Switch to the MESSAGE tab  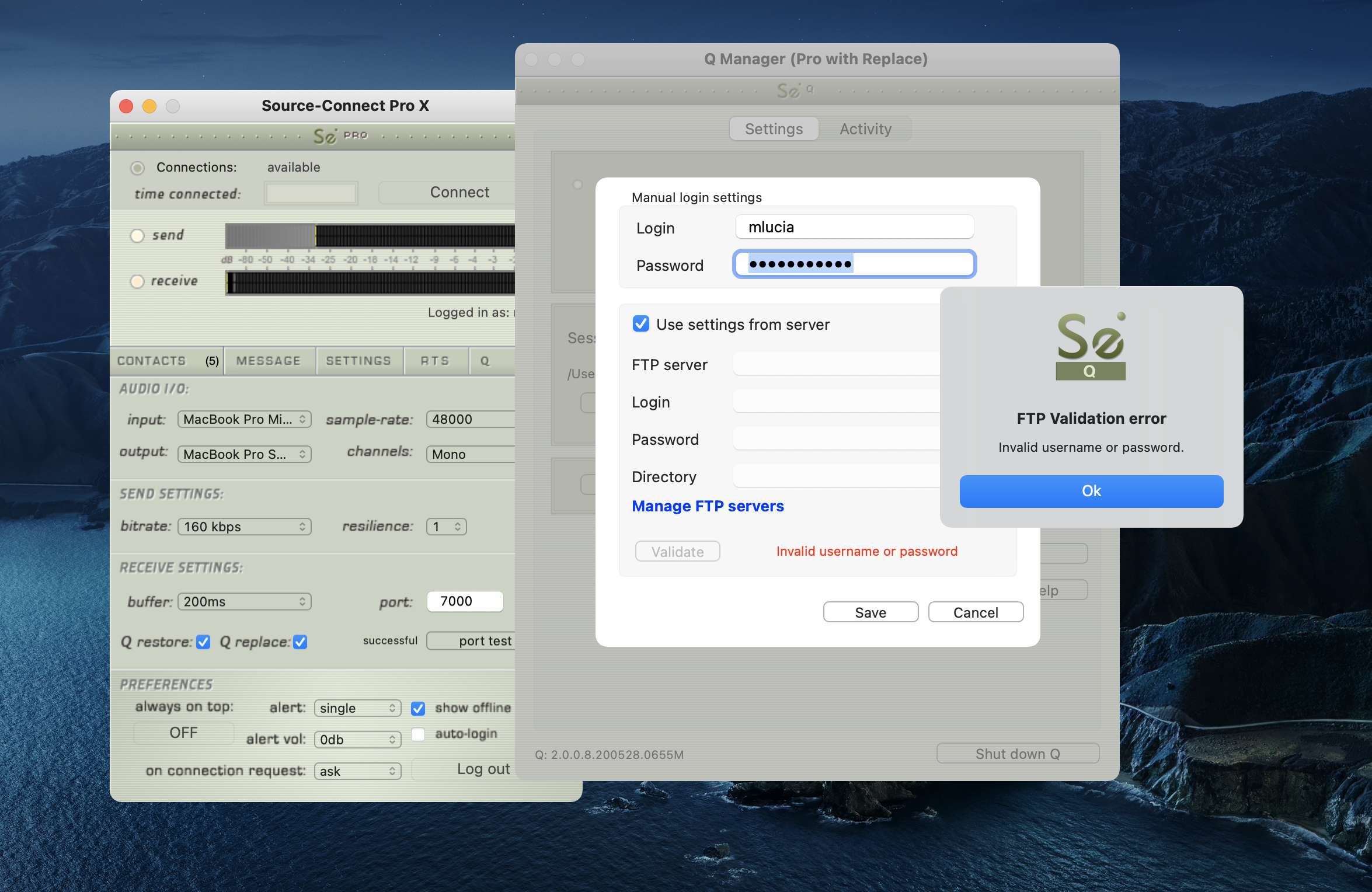269,361
